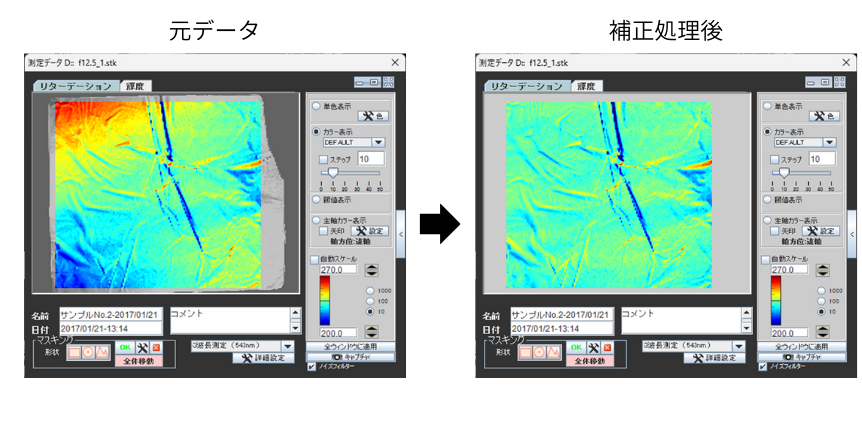Click red X mask delete icon, left window
The image size is (862, 431).
[x=156, y=347]
